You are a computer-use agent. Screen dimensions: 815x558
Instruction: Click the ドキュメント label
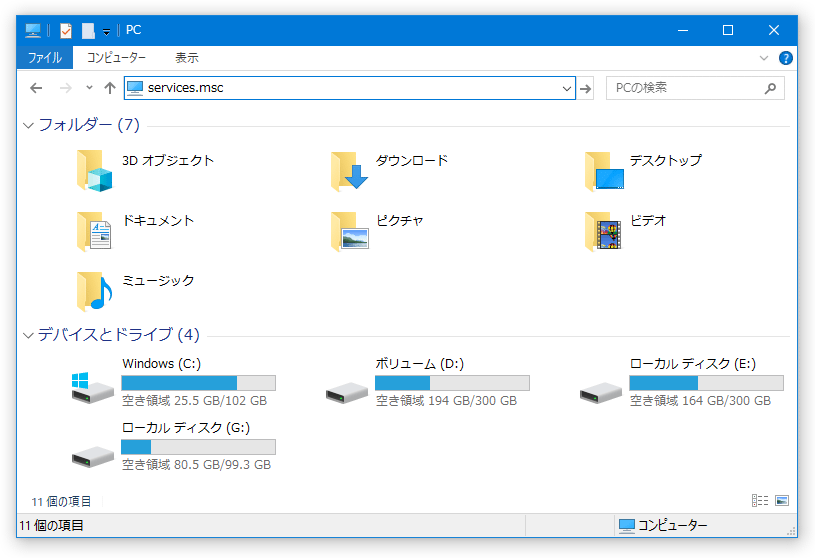pyautogui.click(x=158, y=221)
